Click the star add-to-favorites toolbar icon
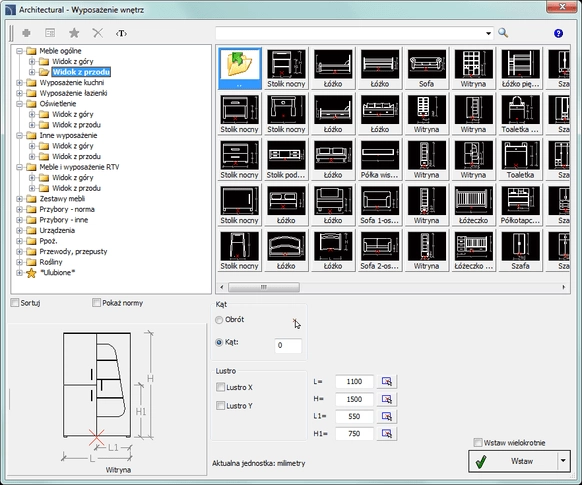Viewport: 582px width, 485px height. coord(74,33)
